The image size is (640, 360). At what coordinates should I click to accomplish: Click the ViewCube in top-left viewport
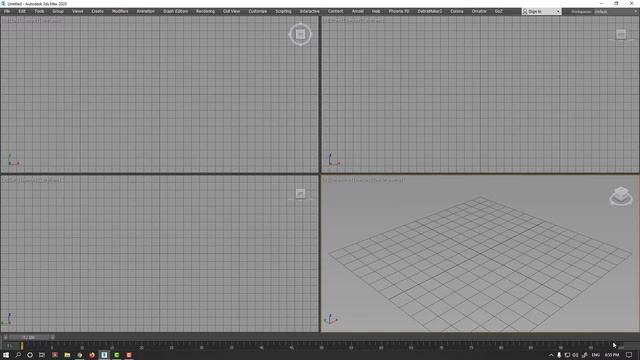300,34
